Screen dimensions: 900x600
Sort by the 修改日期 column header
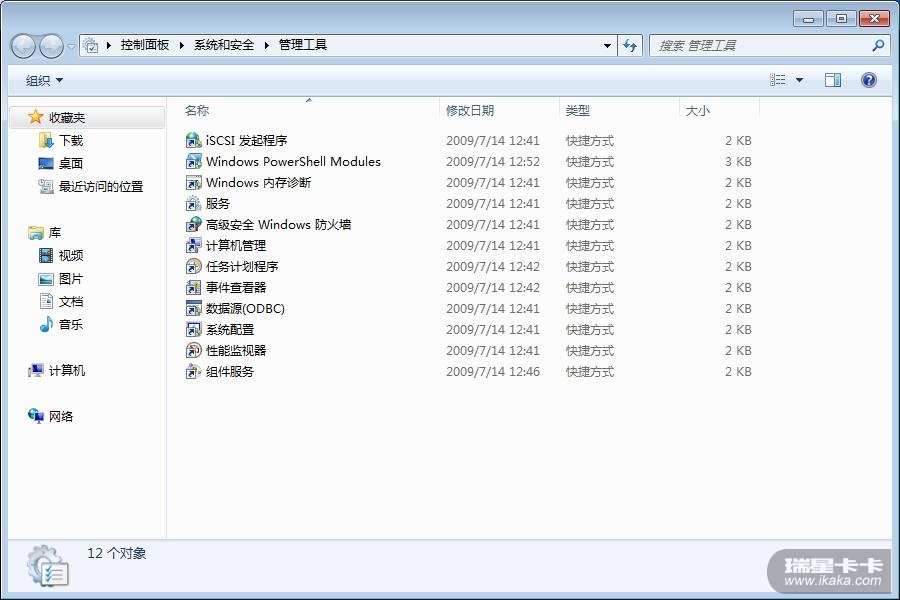tap(500, 110)
